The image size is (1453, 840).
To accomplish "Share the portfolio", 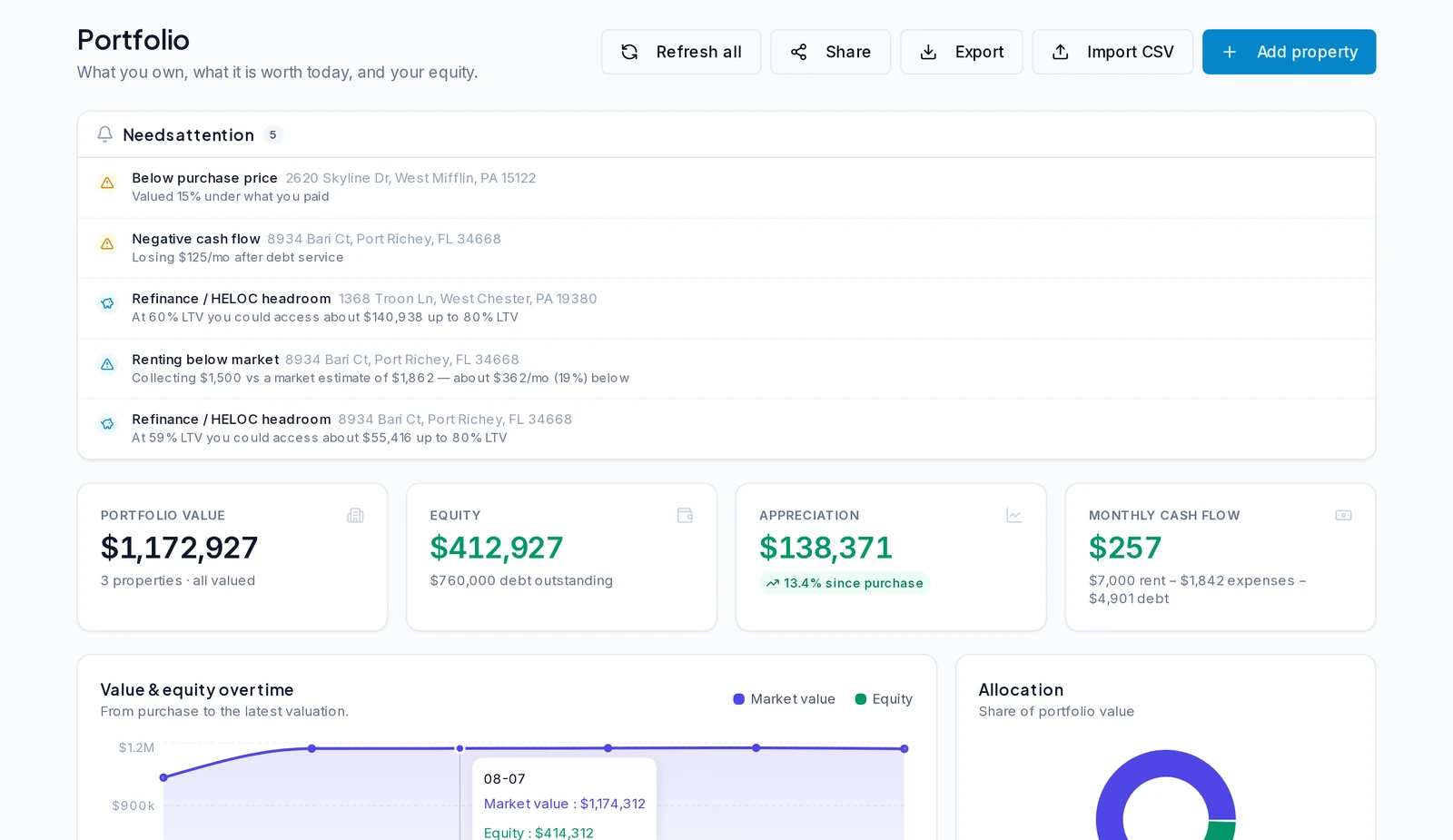I will tap(830, 52).
